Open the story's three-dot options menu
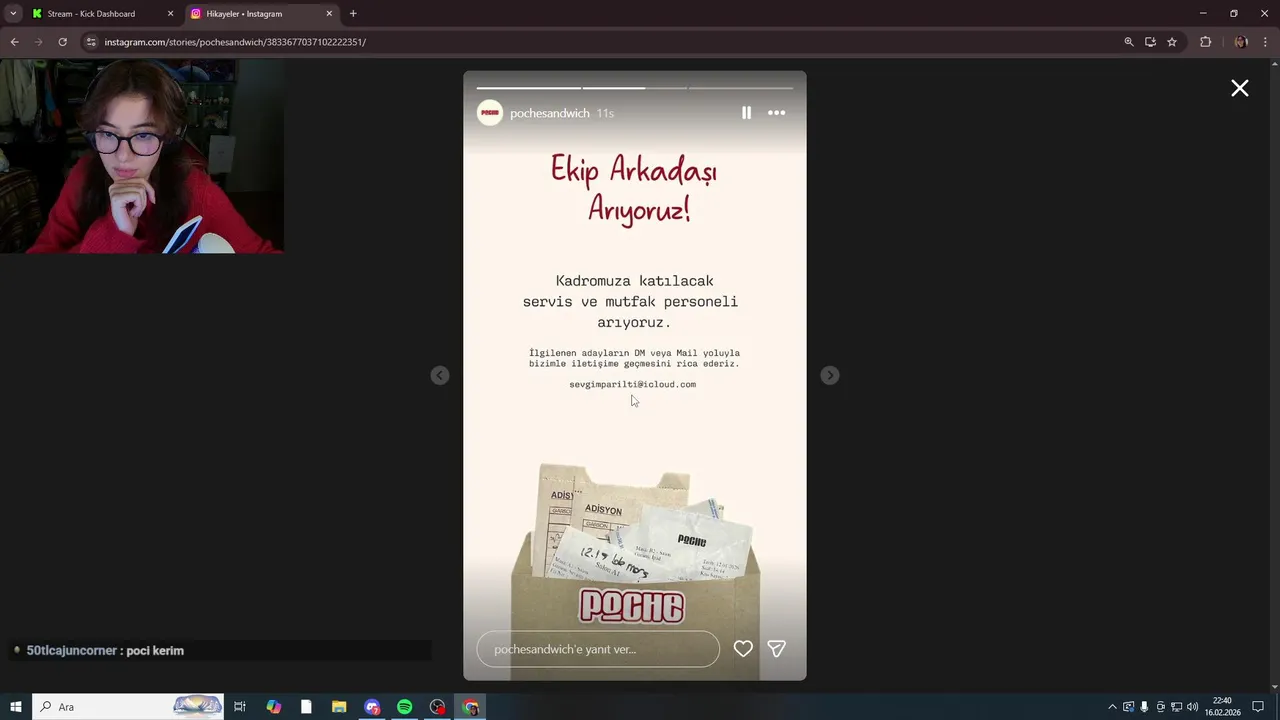Viewport: 1280px width, 720px height. [x=776, y=113]
